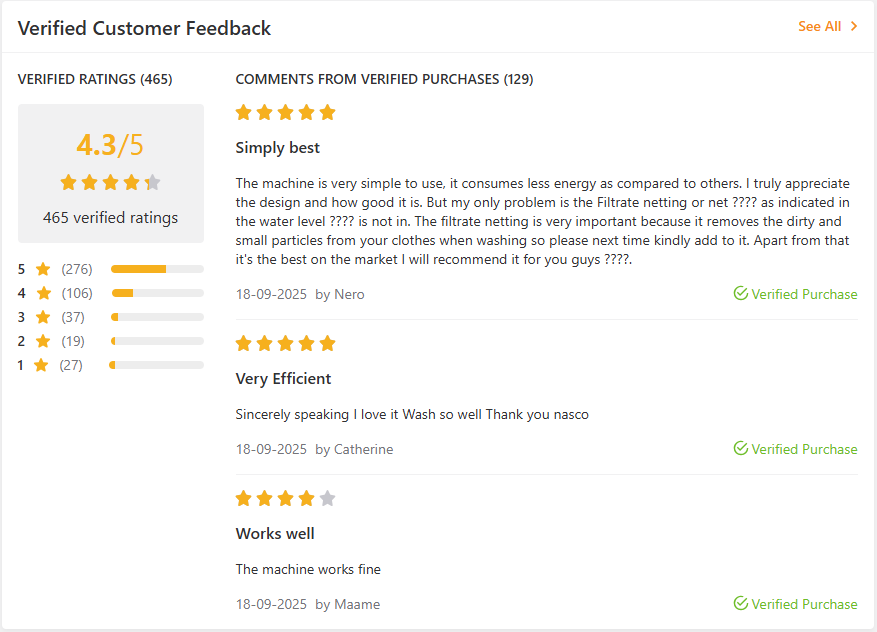Image resolution: width=877 pixels, height=632 pixels.
Task: Click the star icon in 5-star row
Action: tap(43, 269)
